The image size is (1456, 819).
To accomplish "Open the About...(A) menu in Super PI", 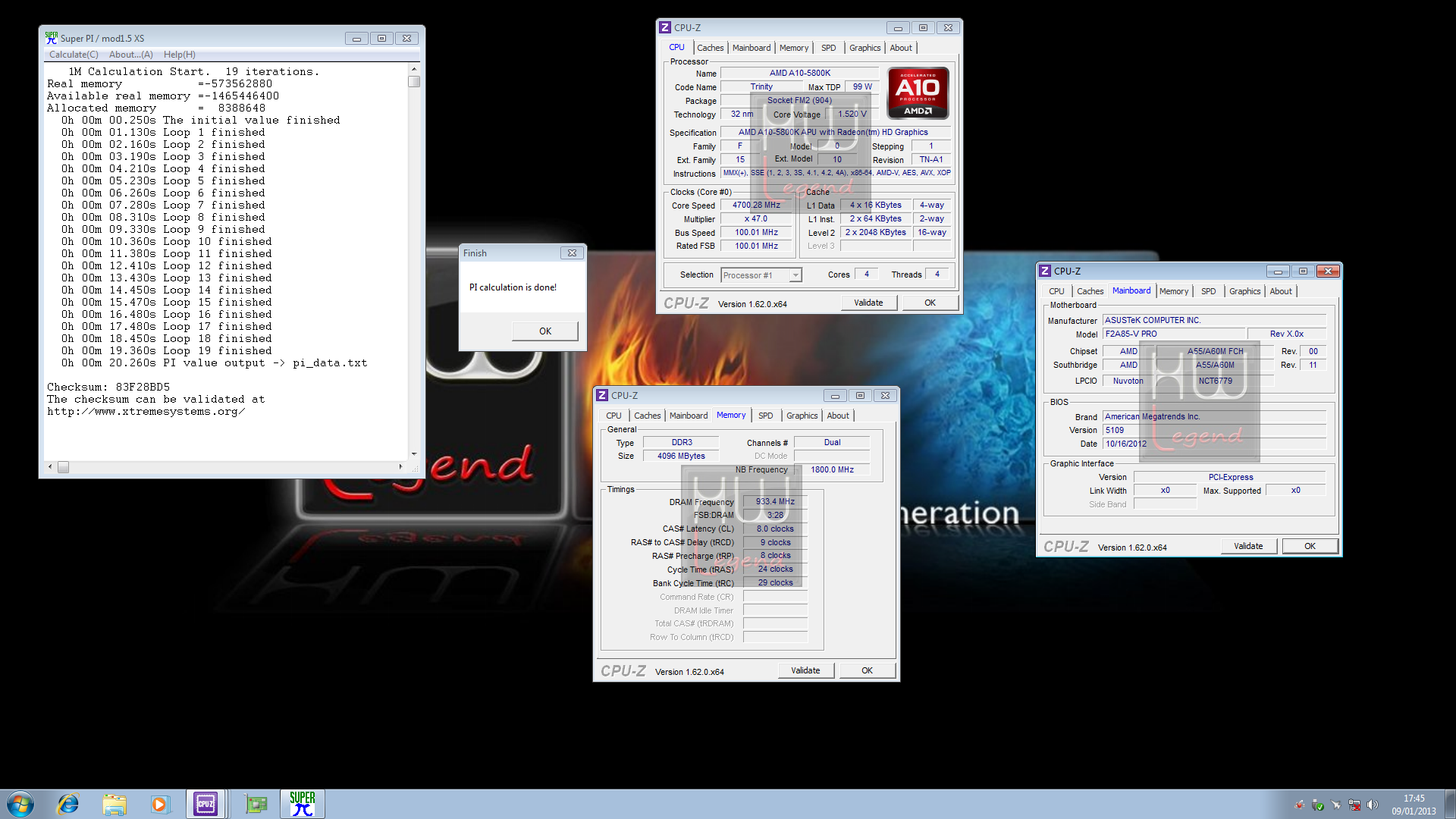I will pos(130,55).
